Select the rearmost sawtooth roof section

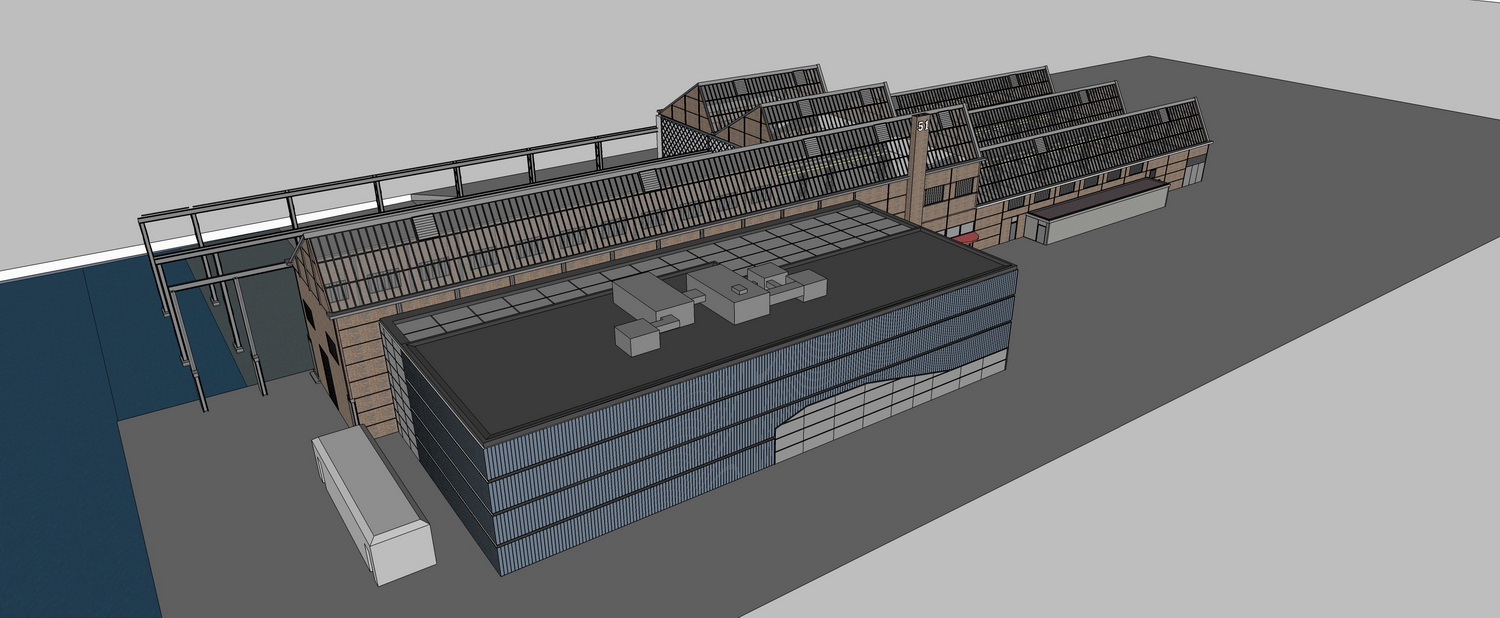tap(762, 95)
